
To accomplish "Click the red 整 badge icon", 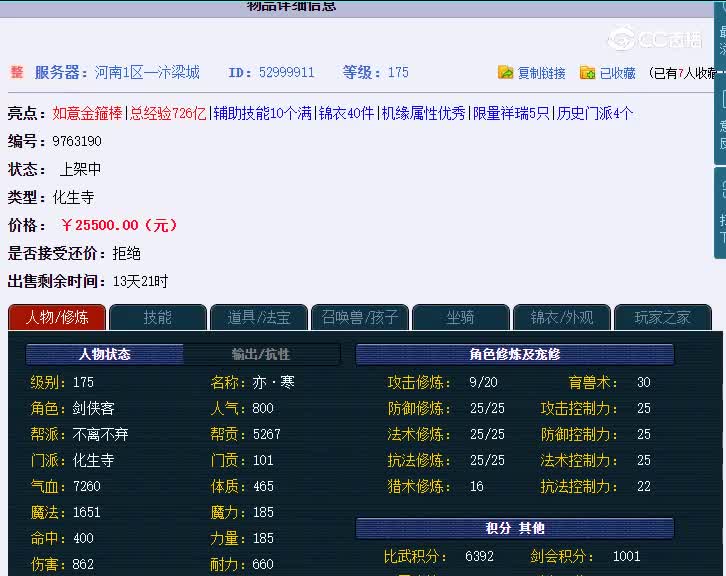I will coord(17,72).
